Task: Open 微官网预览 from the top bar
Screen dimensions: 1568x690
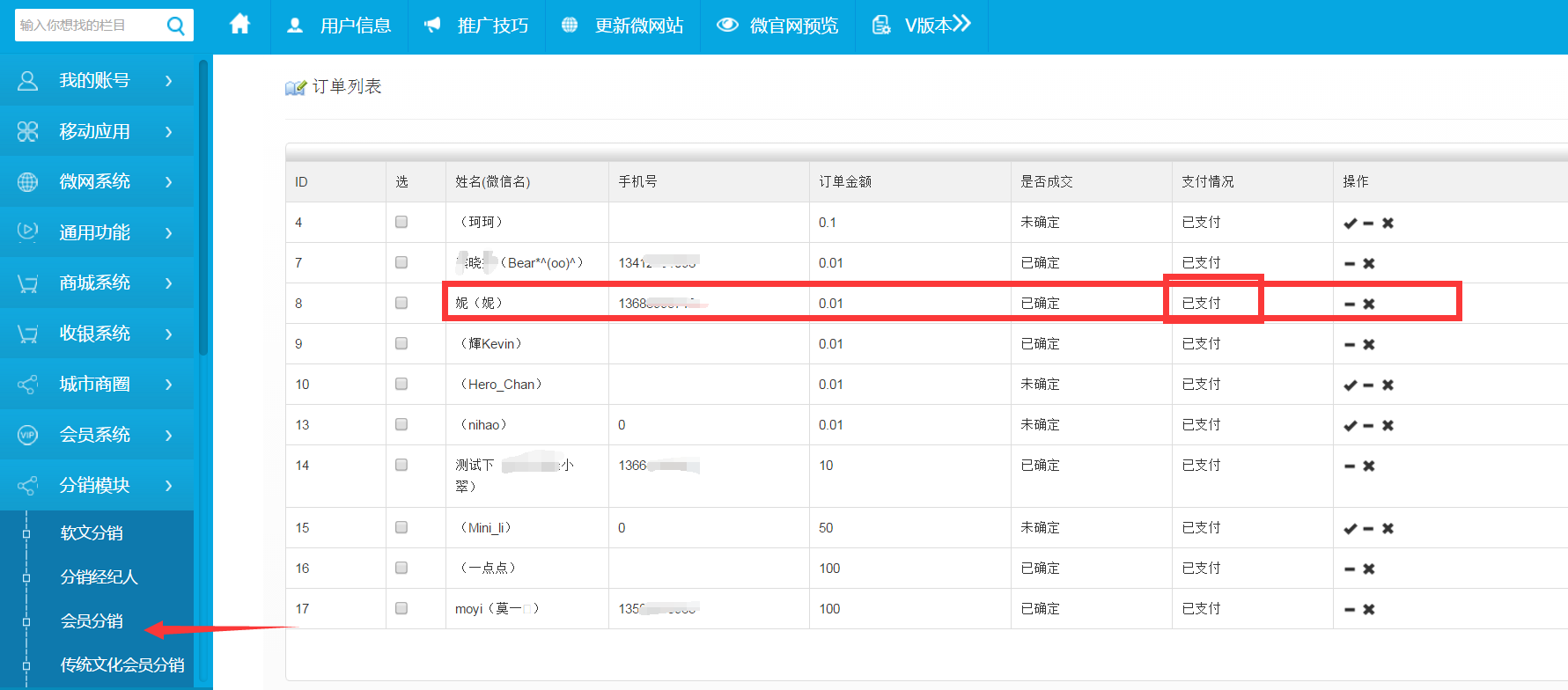Action: tap(777, 26)
